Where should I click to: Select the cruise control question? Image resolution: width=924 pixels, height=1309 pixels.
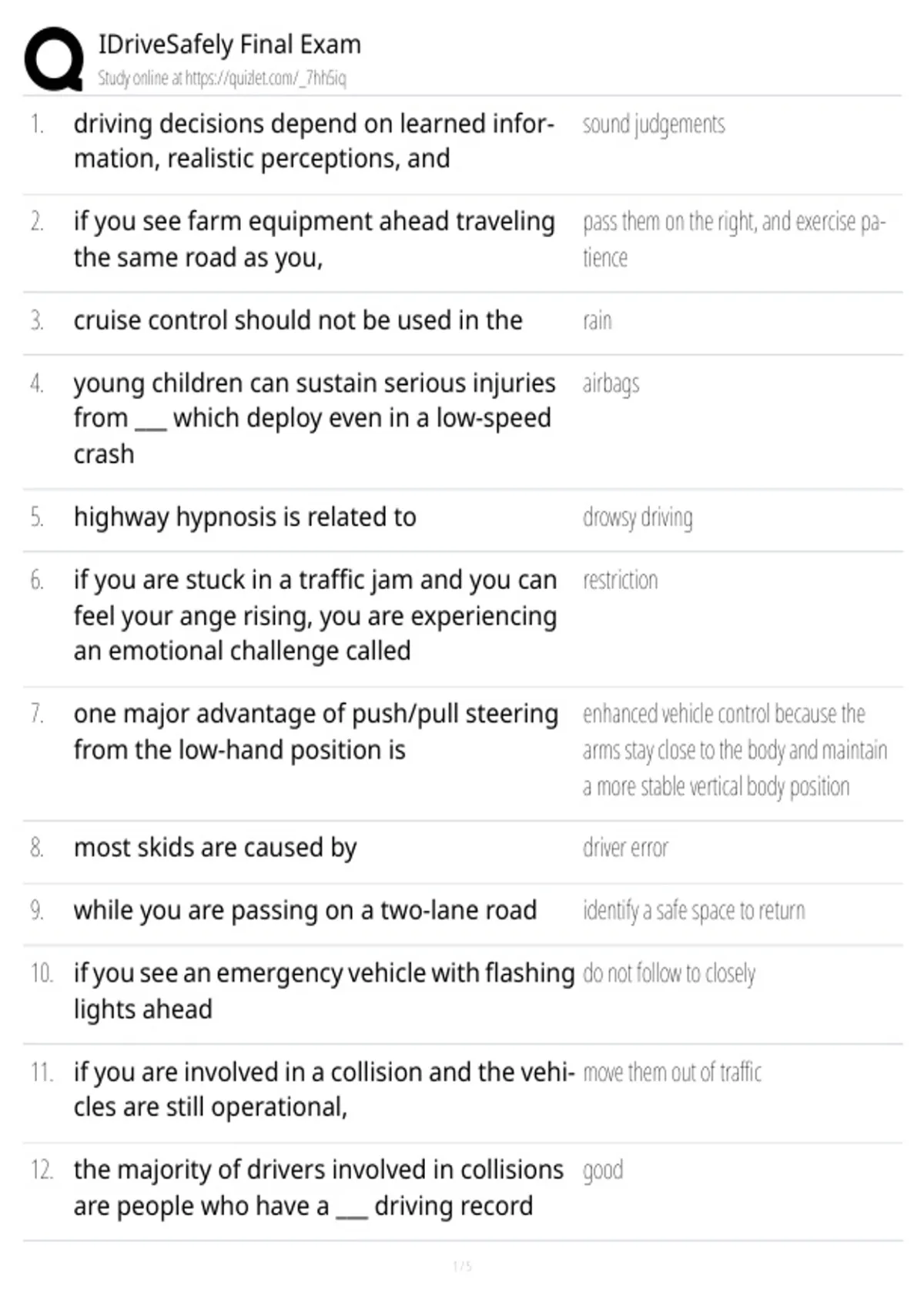(298, 320)
